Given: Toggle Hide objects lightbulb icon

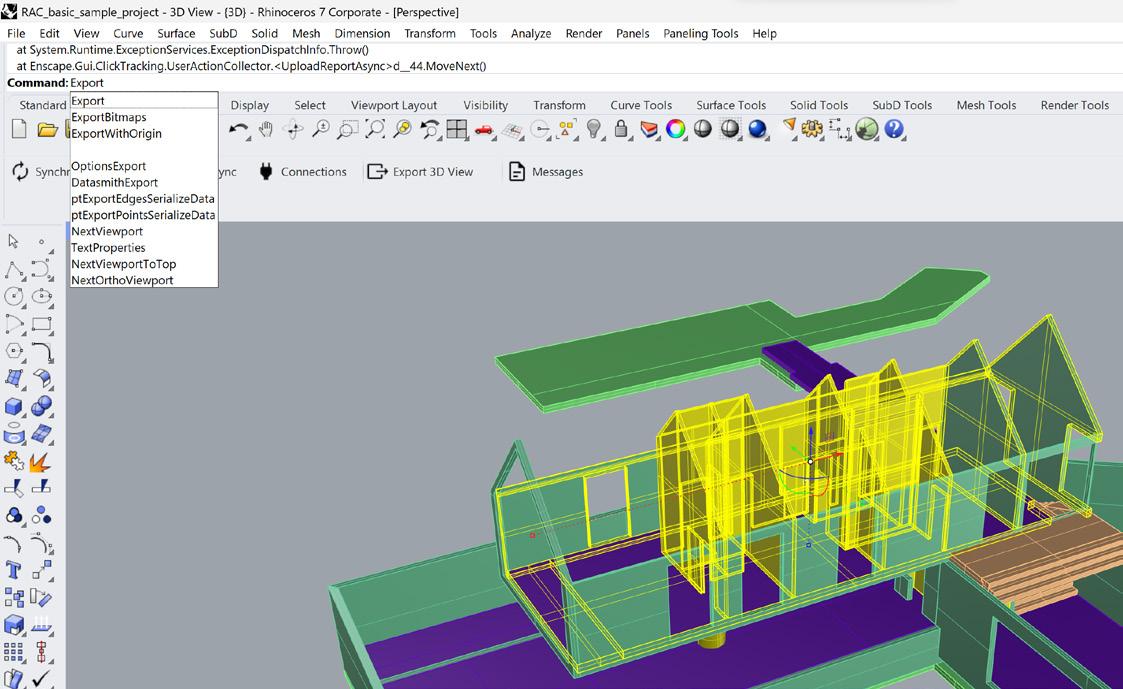Looking at the screenshot, I should point(594,129).
